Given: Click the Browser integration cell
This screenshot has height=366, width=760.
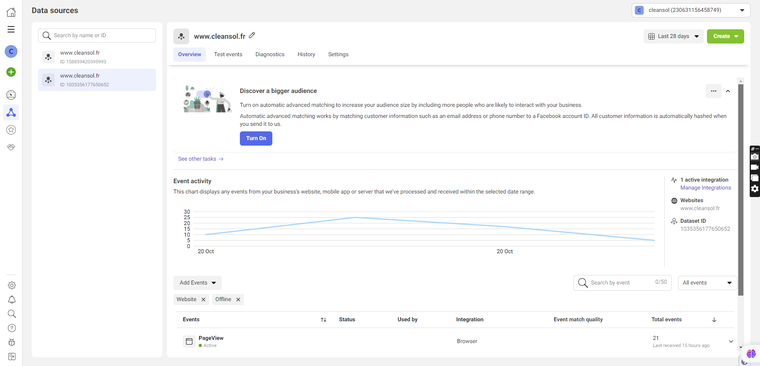Looking at the screenshot, I should (467, 341).
